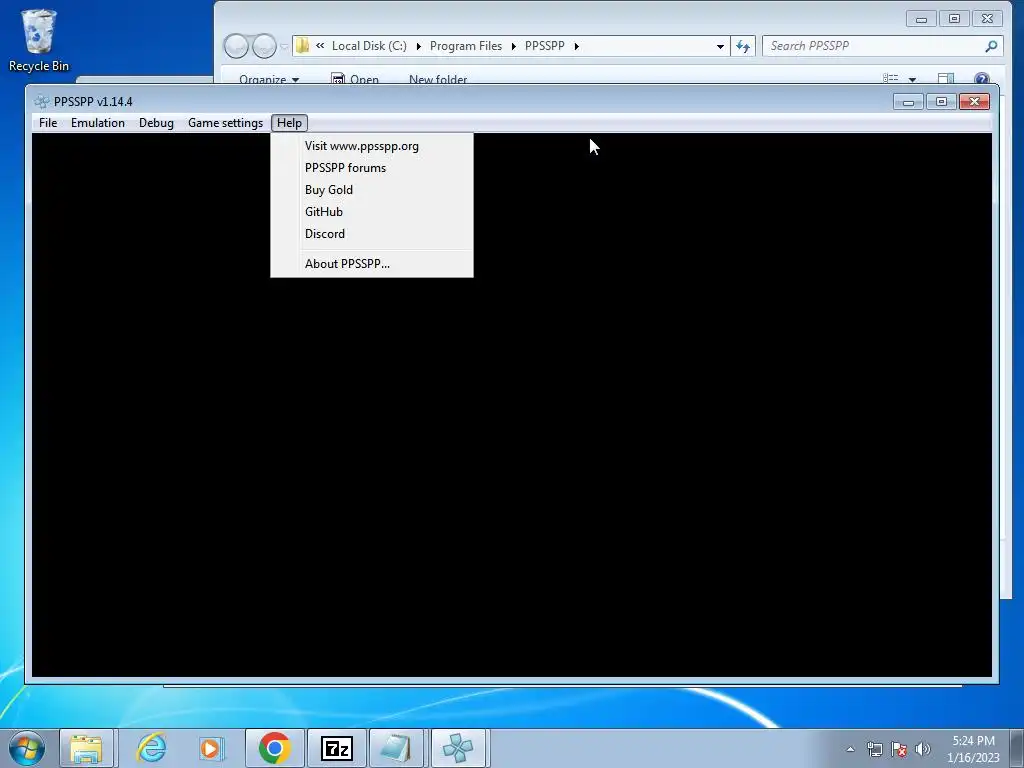Minimize the PPSSPP window

[908, 102]
